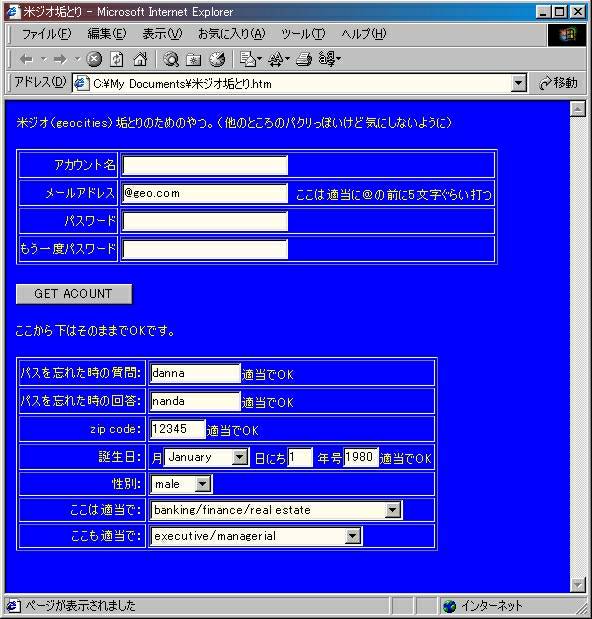Click the GET ACOUNT button
The width and height of the screenshot is (592, 619).
(x=74, y=294)
